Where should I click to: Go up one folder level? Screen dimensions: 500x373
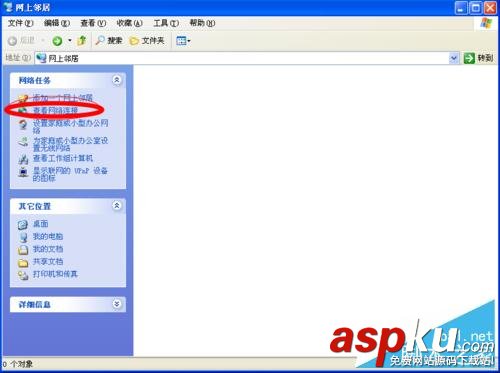(x=82, y=41)
